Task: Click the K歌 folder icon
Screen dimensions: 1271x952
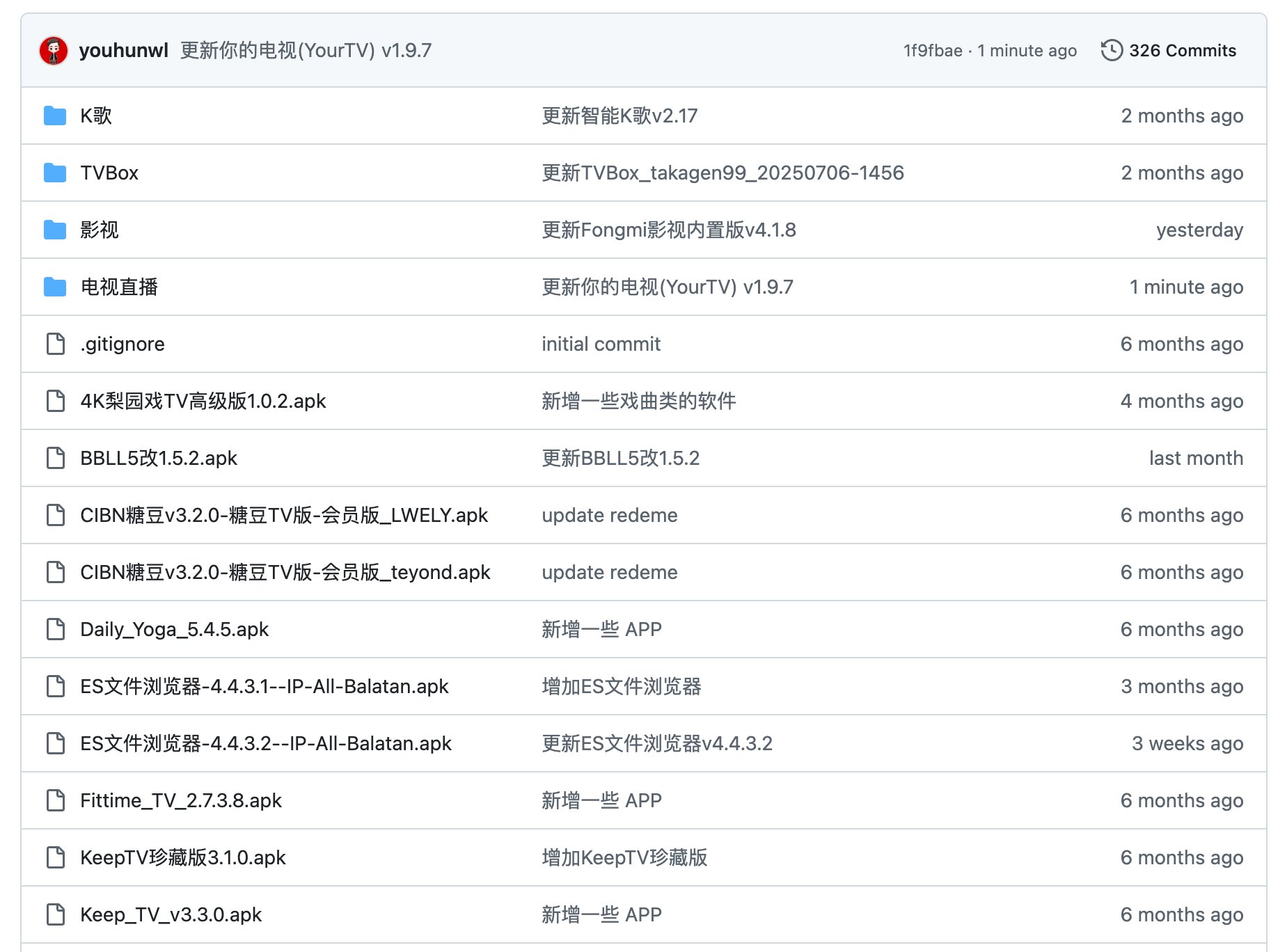Action: click(x=55, y=116)
